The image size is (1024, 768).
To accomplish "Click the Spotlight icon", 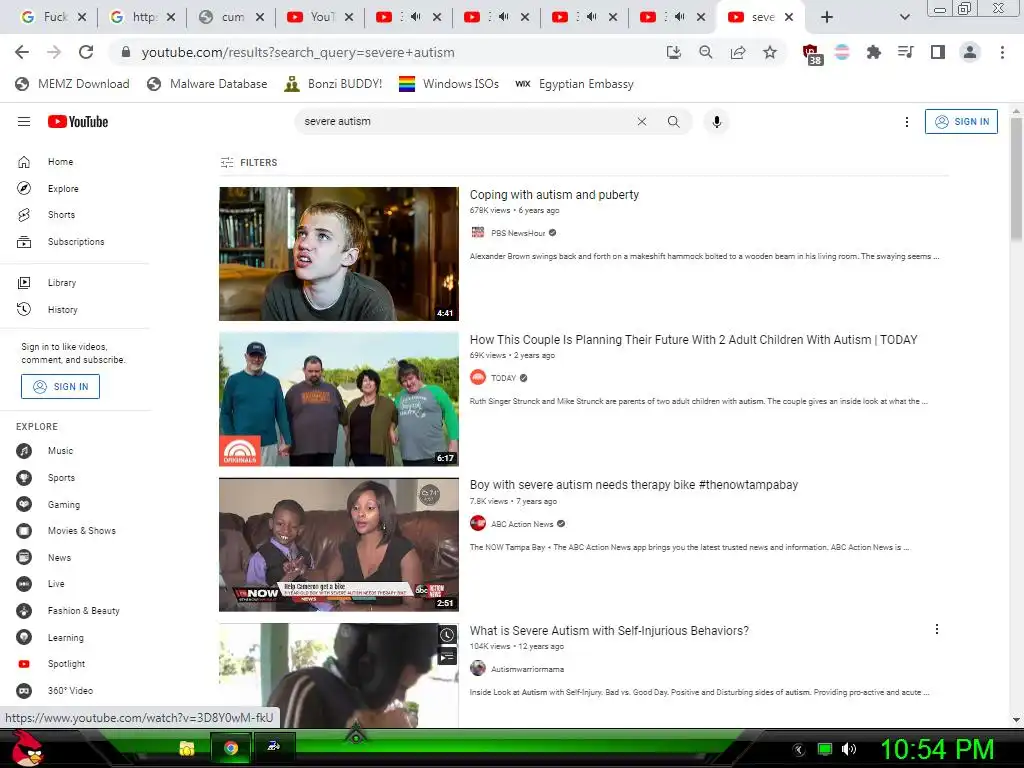I will [24, 664].
